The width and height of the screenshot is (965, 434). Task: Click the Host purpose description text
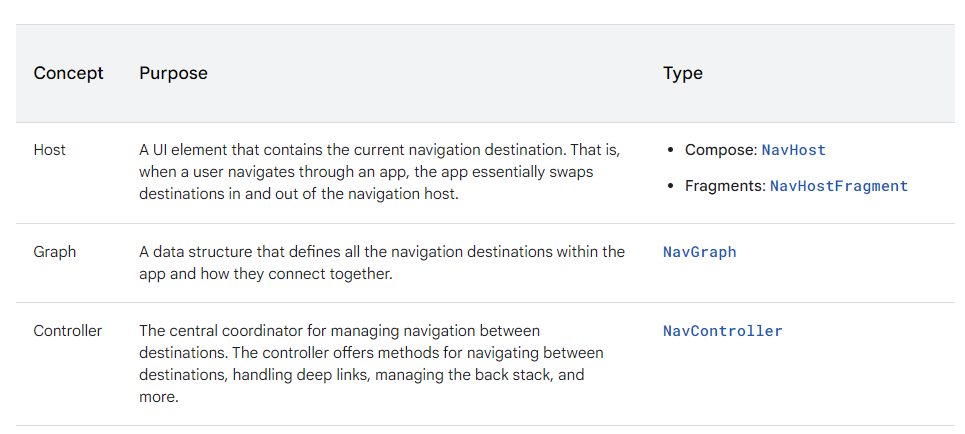pyautogui.click(x=380, y=172)
